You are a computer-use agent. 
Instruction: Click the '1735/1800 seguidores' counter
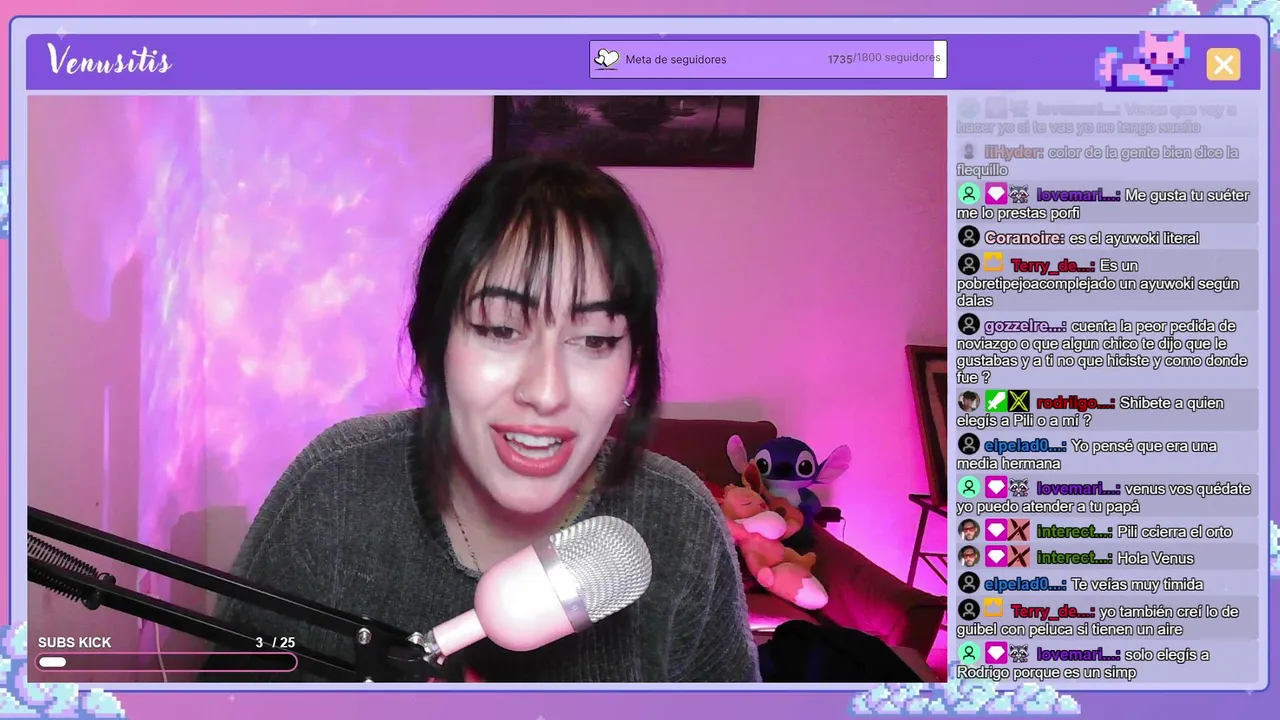point(884,58)
